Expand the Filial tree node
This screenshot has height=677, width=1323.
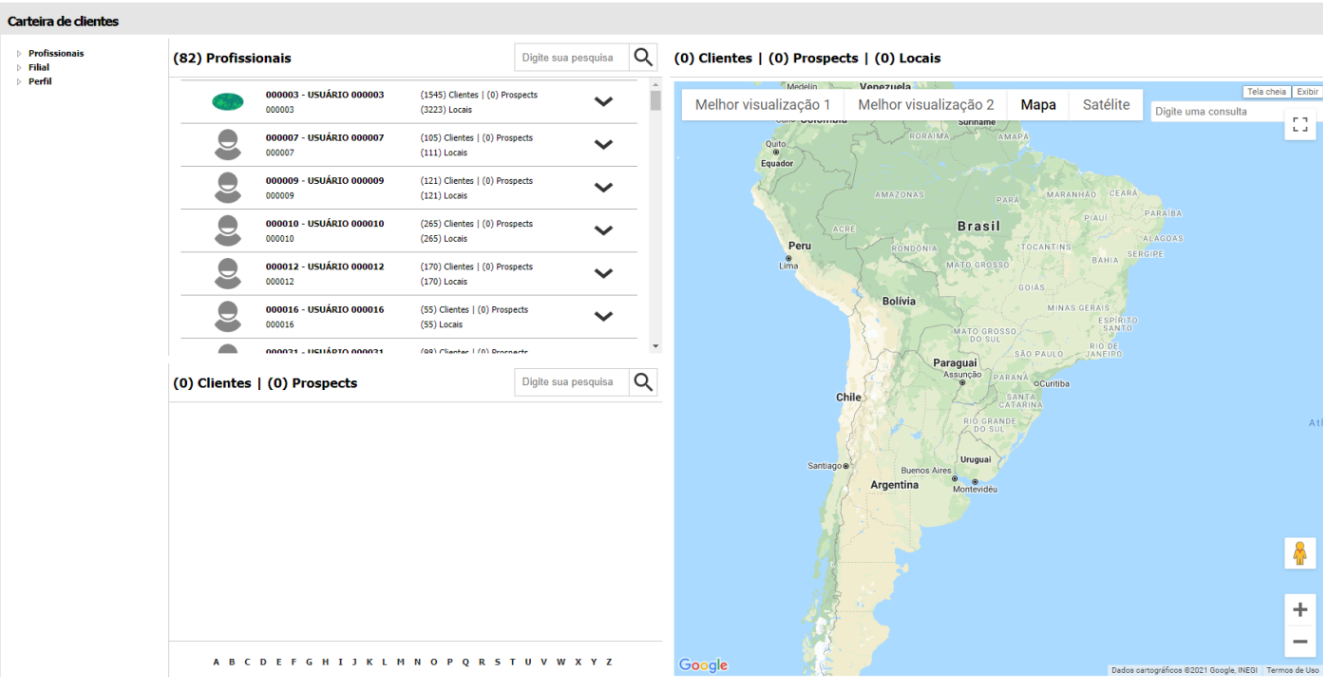[18, 67]
